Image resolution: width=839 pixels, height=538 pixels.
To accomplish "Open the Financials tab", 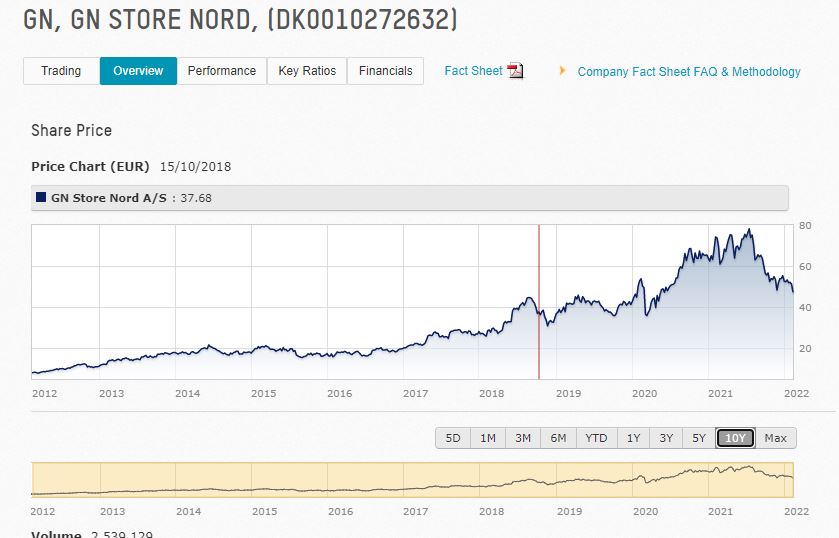I will point(385,71).
